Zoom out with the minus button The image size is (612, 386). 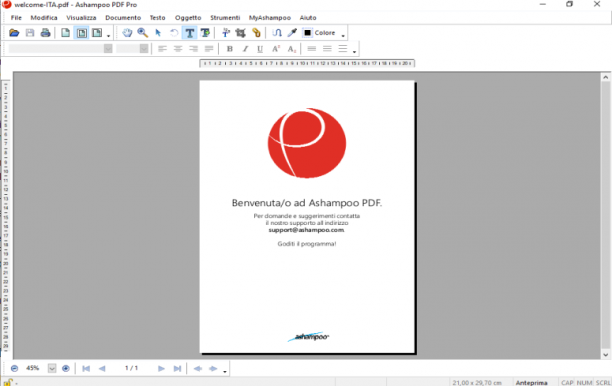tap(14, 368)
